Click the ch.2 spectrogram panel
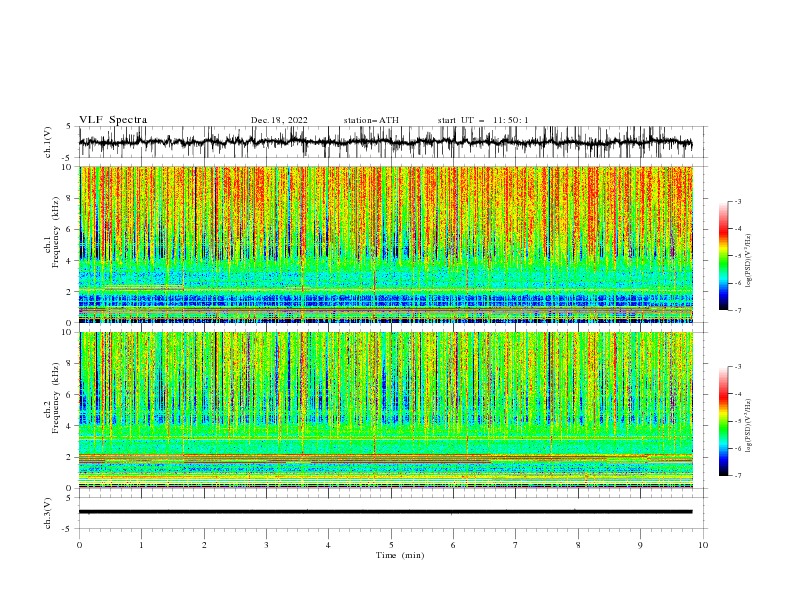Screen dimensions: 792x612 [385, 410]
